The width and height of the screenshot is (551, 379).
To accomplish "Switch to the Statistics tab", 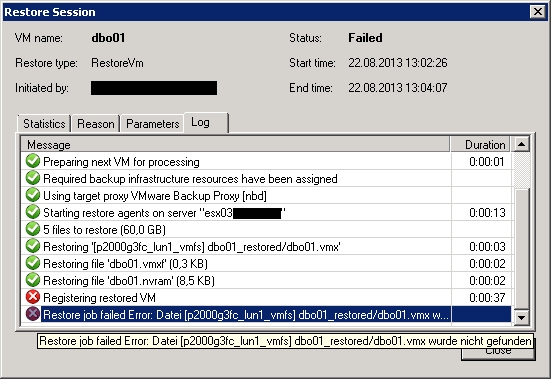I will [44, 124].
